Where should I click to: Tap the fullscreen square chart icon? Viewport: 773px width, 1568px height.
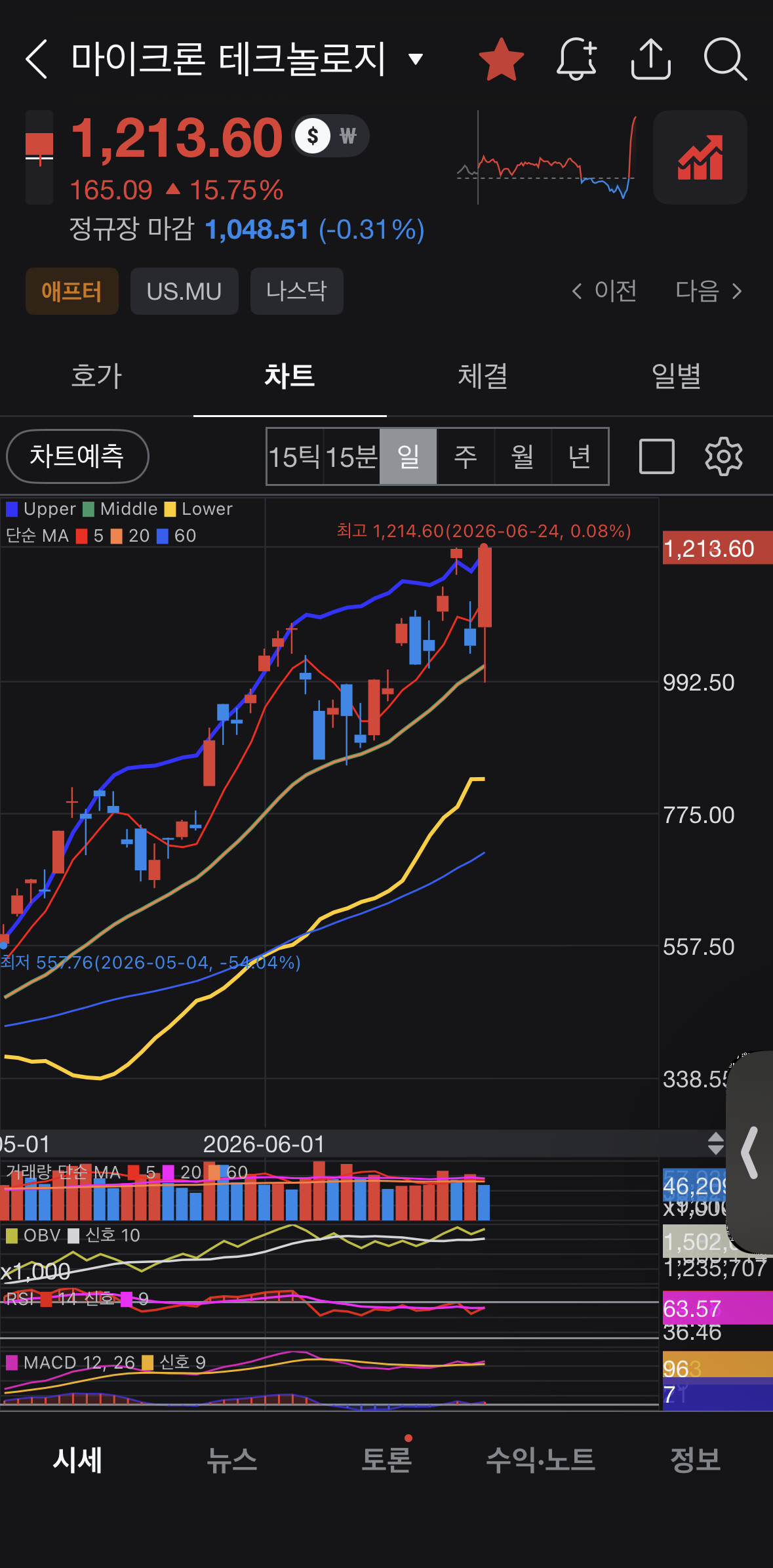657,456
